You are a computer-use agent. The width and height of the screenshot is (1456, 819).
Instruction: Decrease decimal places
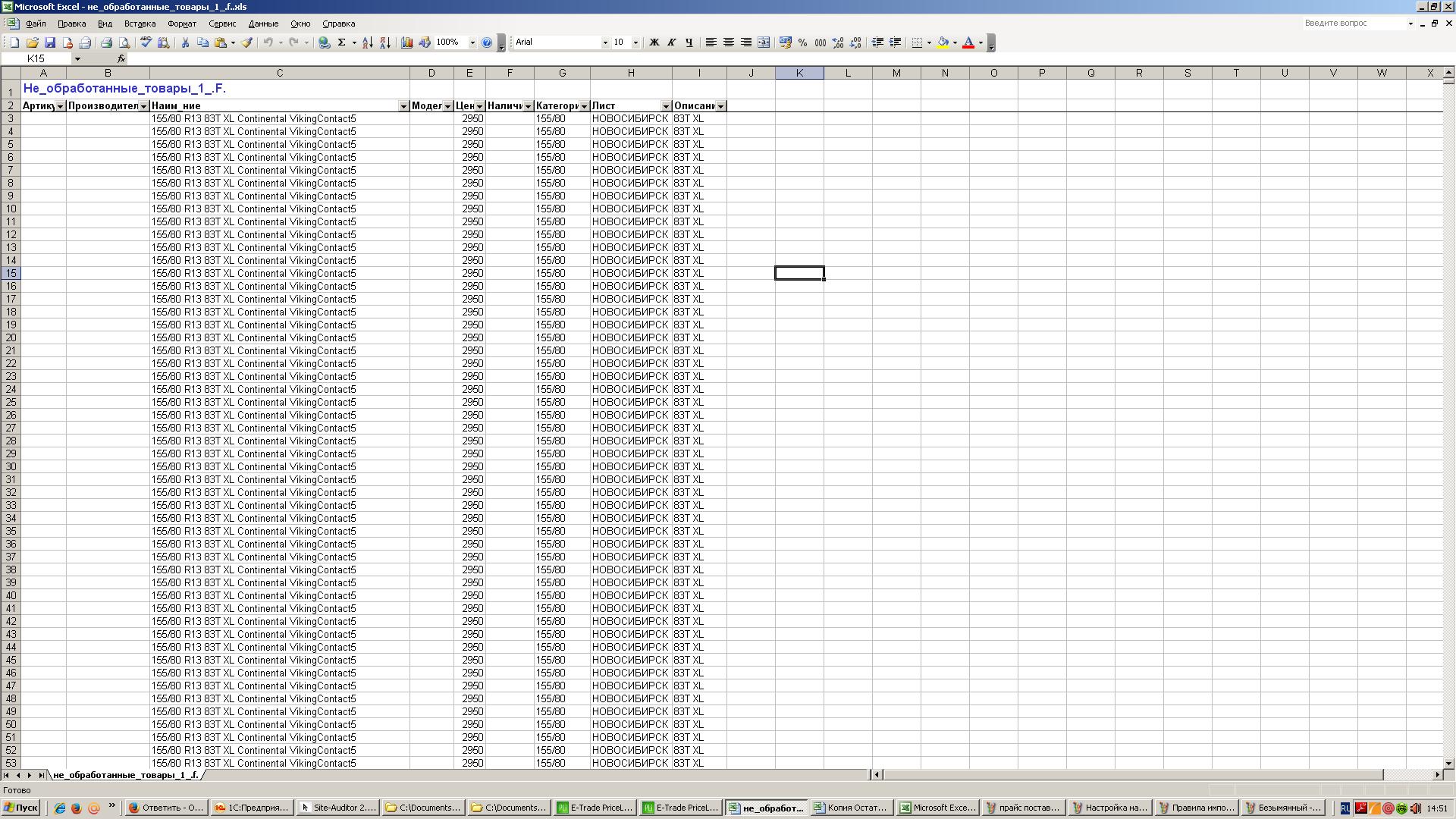point(855,42)
